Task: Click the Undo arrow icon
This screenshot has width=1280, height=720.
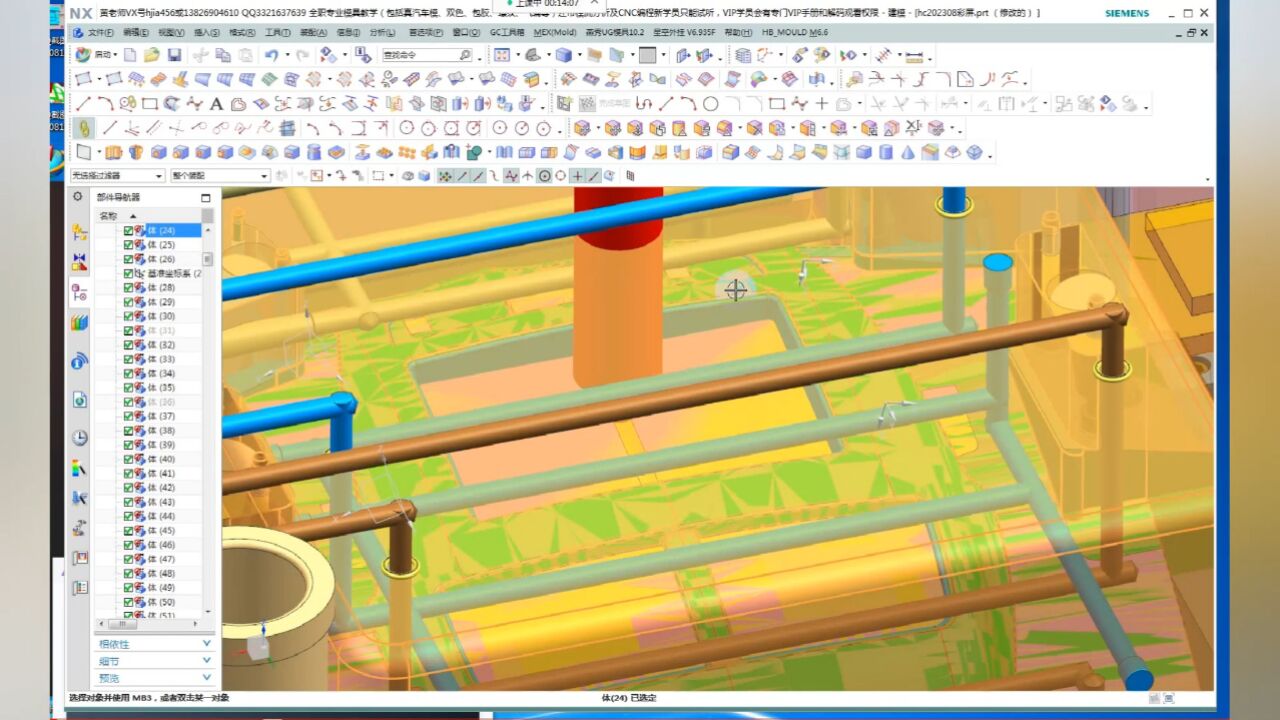Action: (271, 55)
